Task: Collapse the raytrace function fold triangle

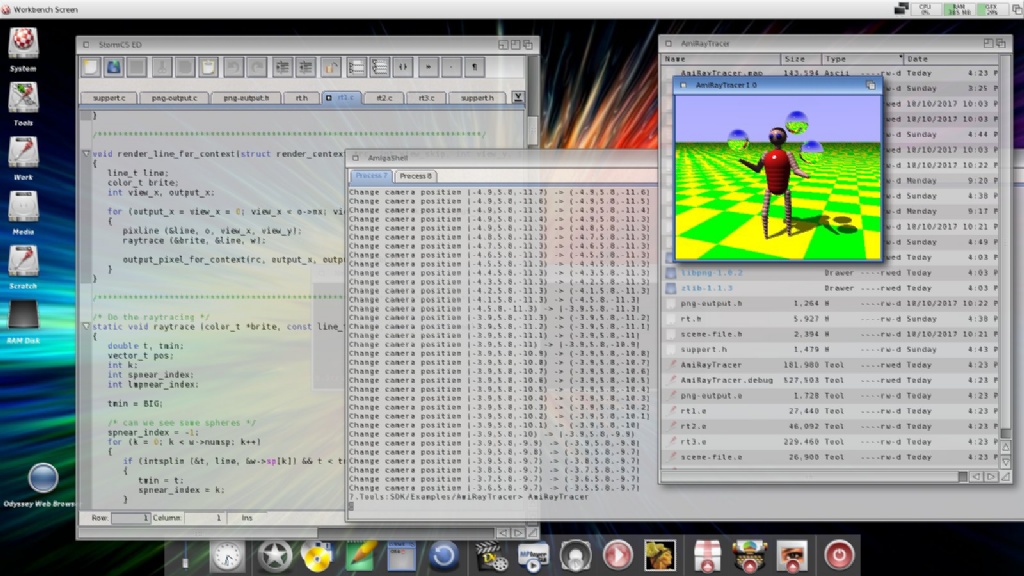Action: (86, 326)
